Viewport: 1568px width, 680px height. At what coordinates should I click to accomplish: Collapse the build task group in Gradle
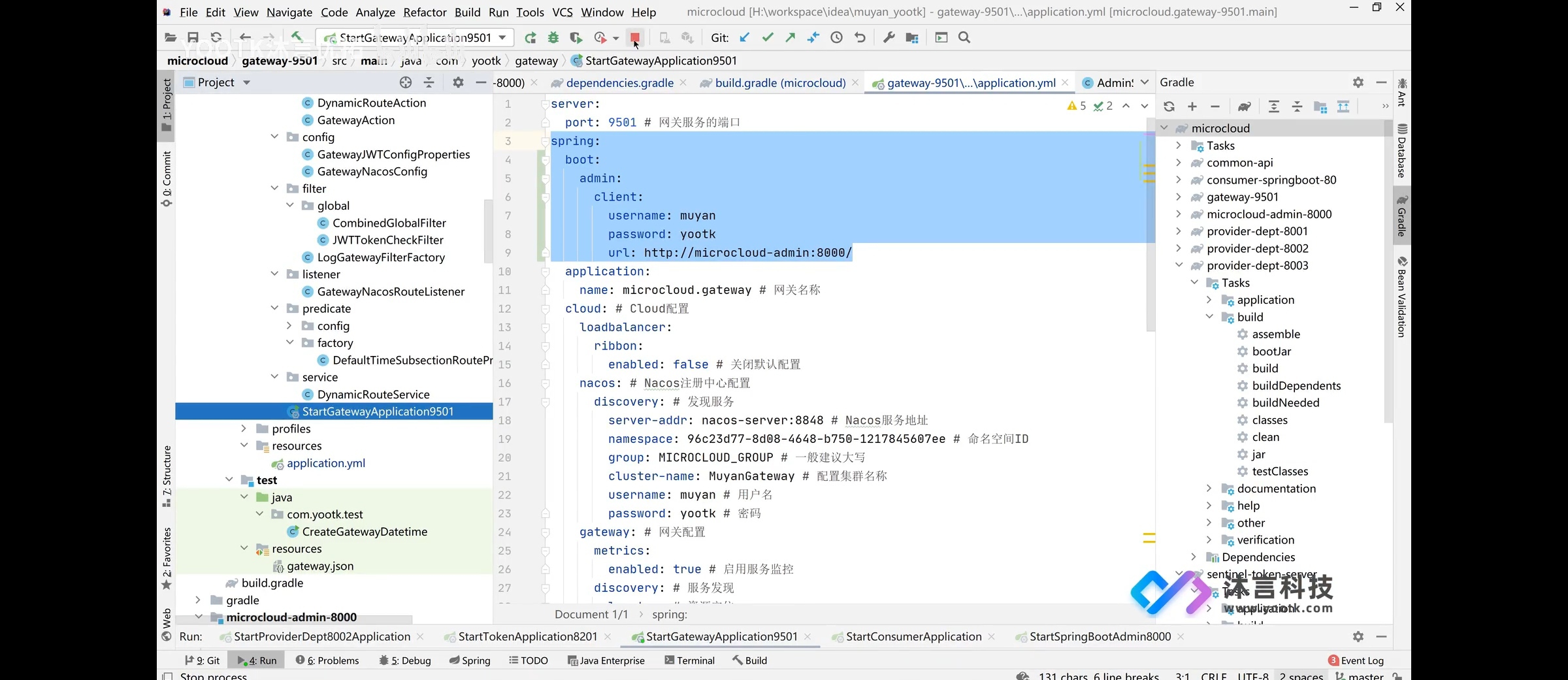tap(1209, 317)
